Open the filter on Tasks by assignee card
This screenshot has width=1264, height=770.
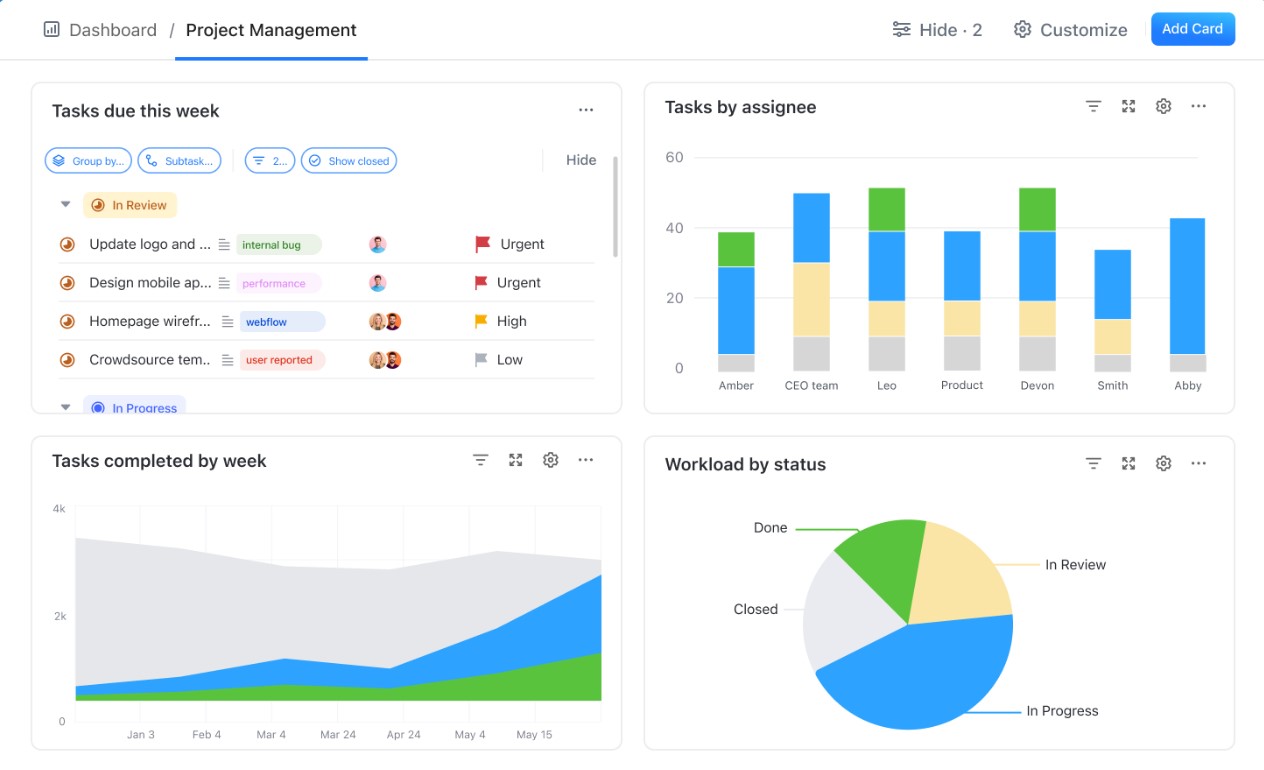point(1093,105)
